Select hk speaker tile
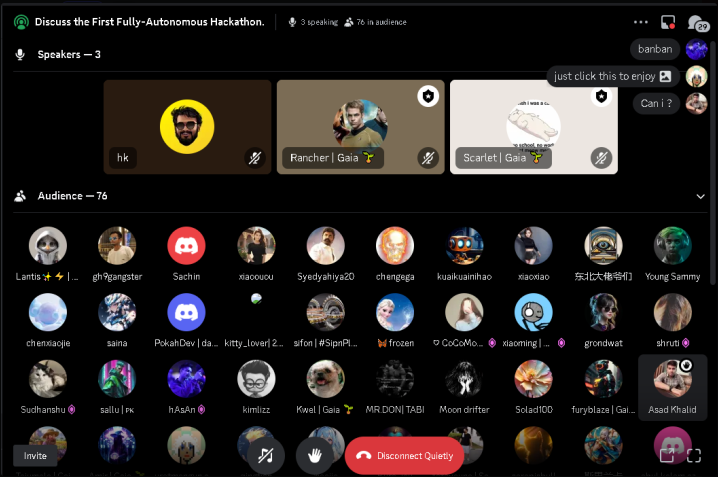 [187, 127]
